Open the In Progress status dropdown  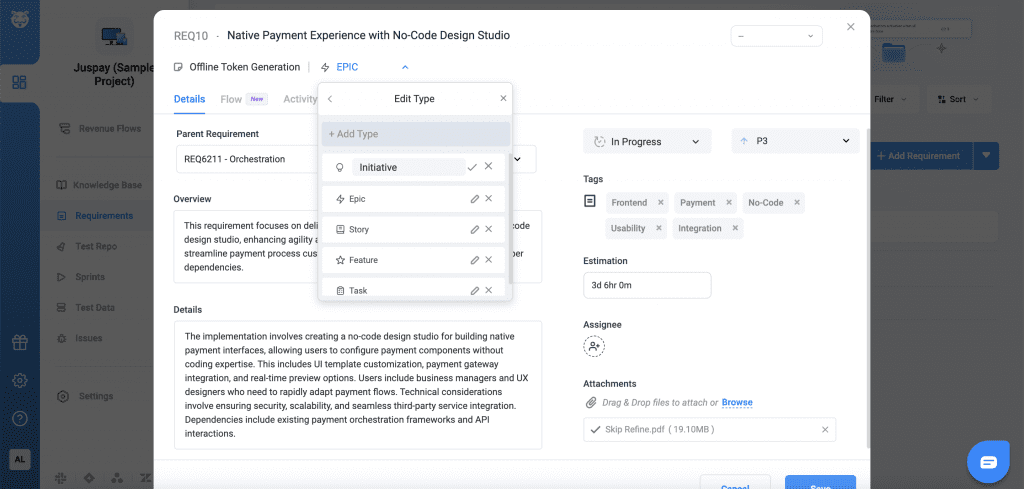646,142
